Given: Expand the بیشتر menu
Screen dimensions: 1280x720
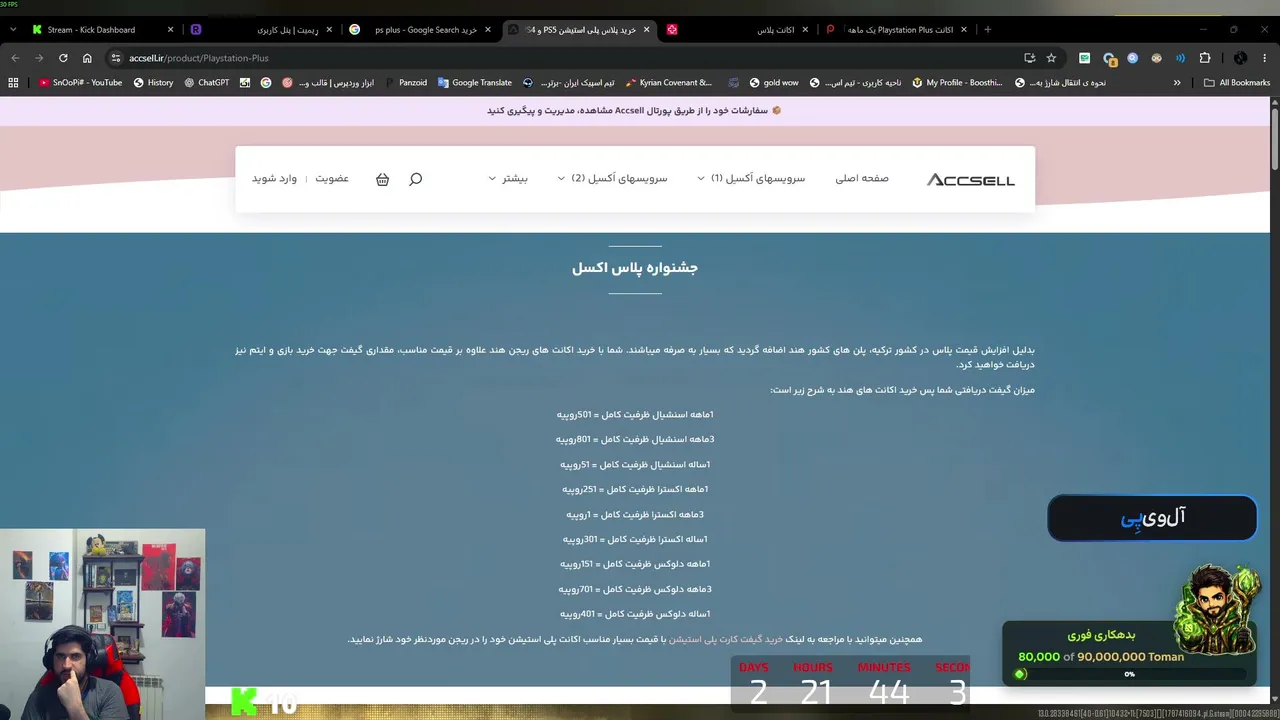Looking at the screenshot, I should pos(508,179).
